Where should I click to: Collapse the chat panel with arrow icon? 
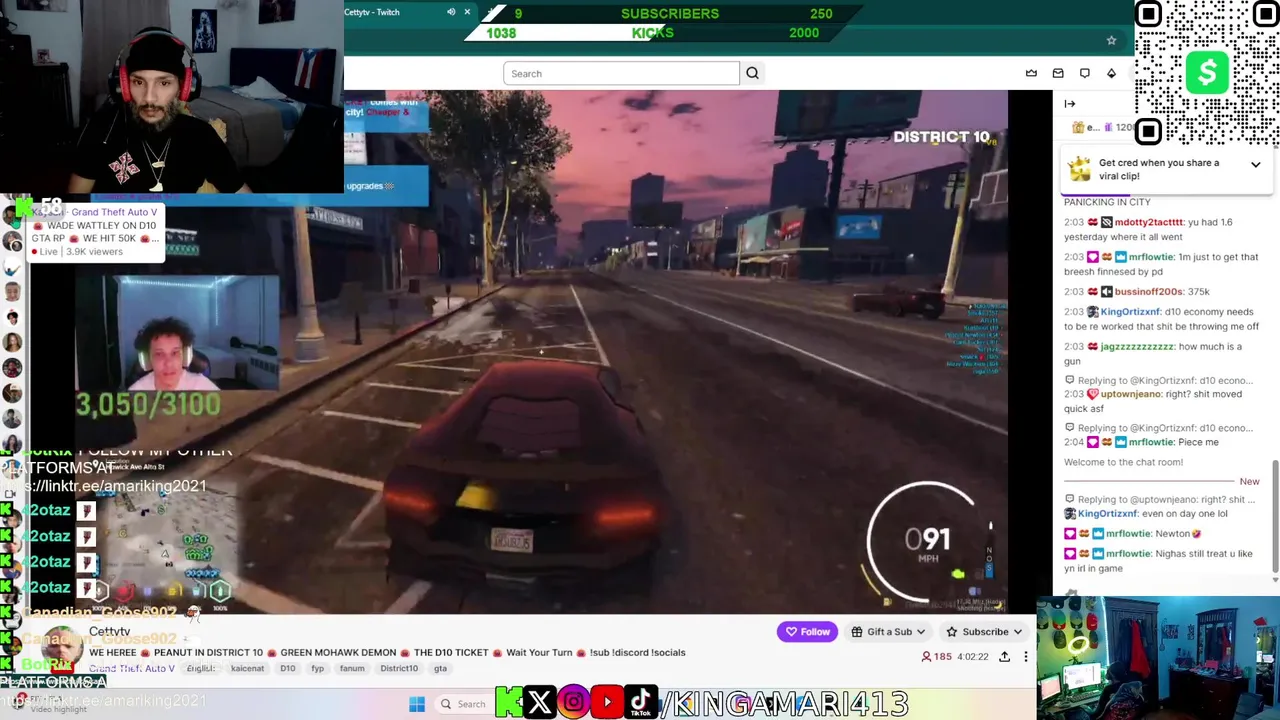click(1070, 104)
